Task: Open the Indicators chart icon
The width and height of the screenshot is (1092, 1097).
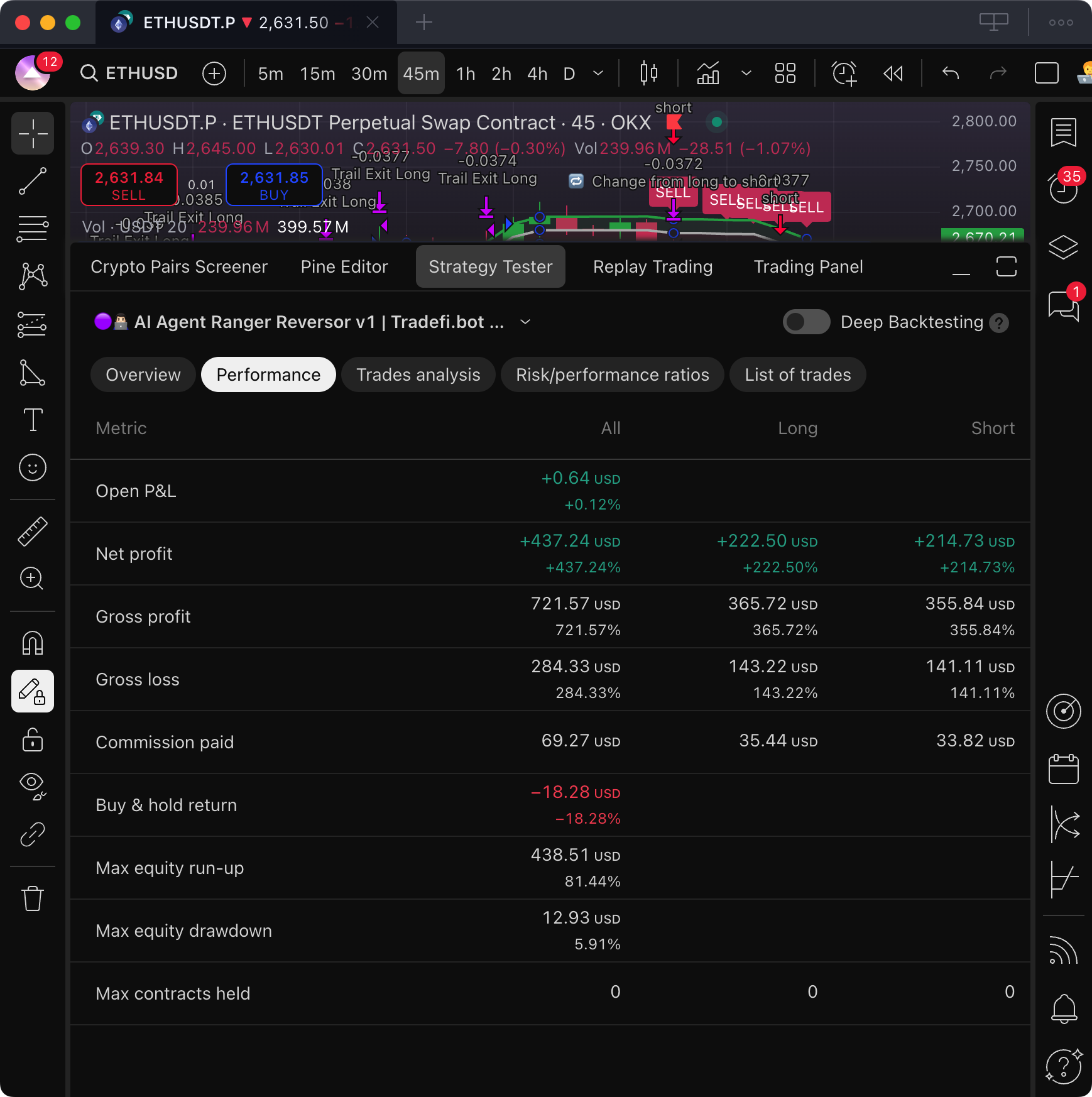Action: pyautogui.click(x=708, y=74)
